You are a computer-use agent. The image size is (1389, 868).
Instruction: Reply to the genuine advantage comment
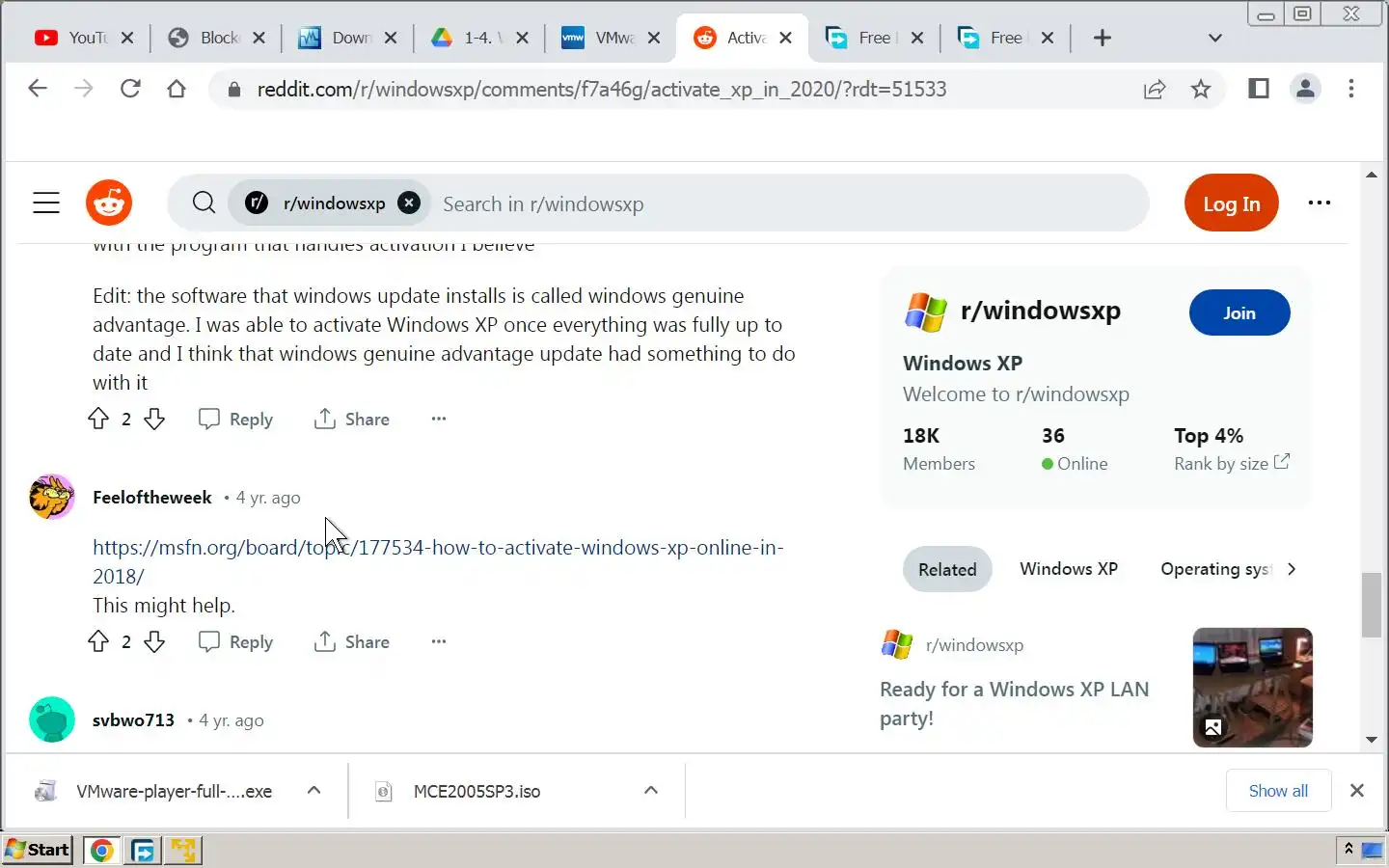coord(235,419)
